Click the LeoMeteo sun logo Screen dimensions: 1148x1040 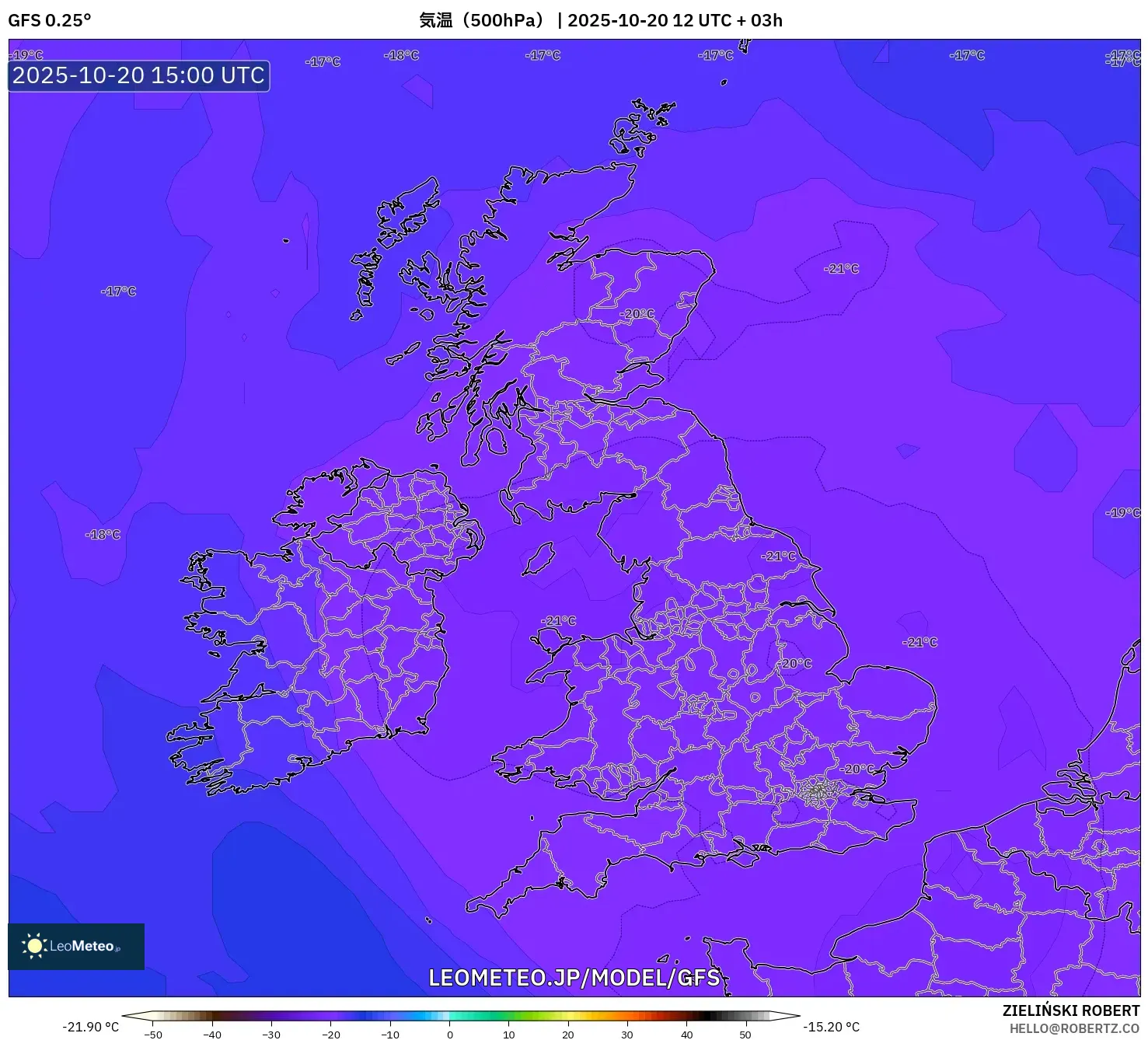click(34, 945)
